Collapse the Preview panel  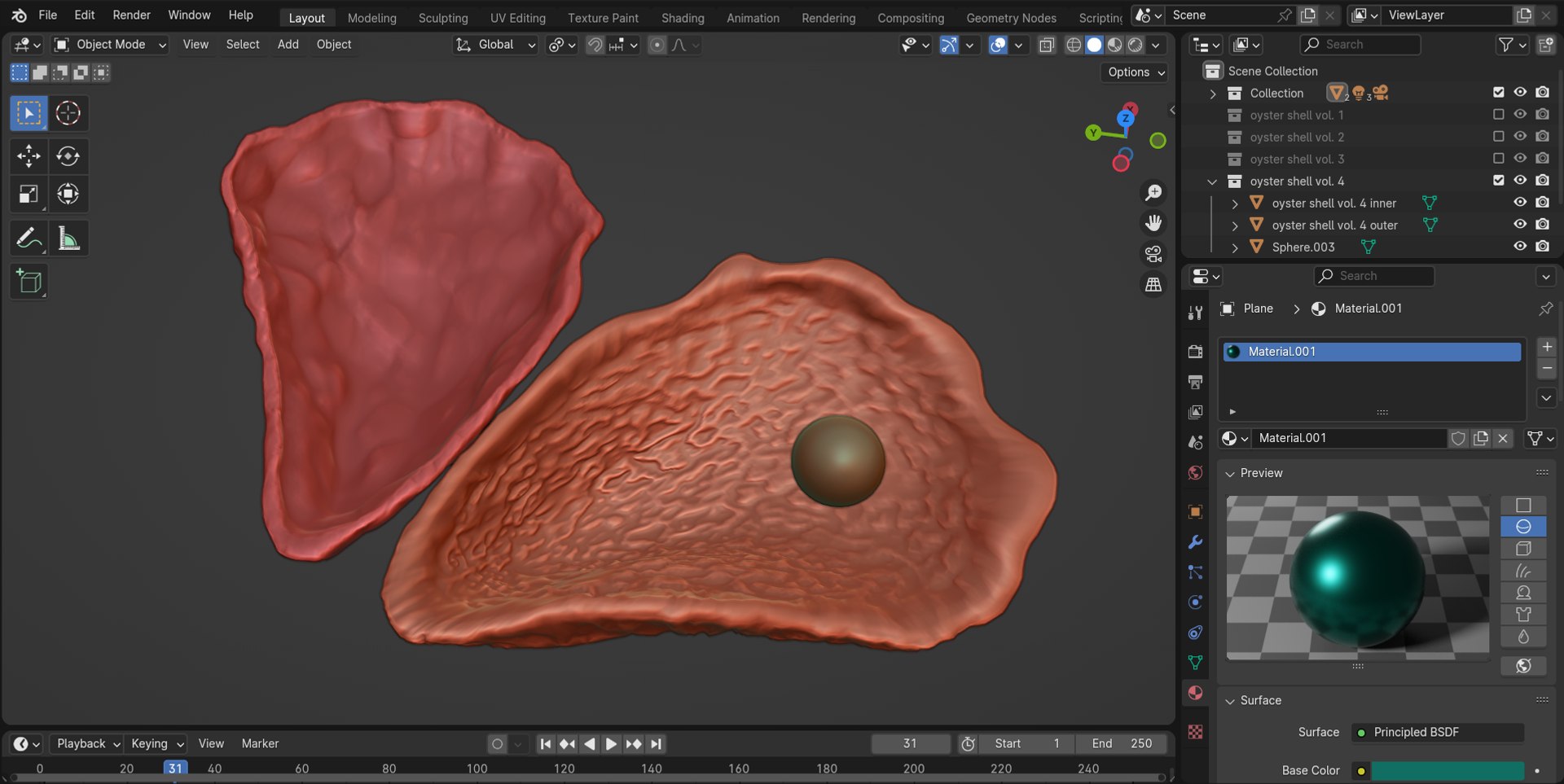[1230, 473]
